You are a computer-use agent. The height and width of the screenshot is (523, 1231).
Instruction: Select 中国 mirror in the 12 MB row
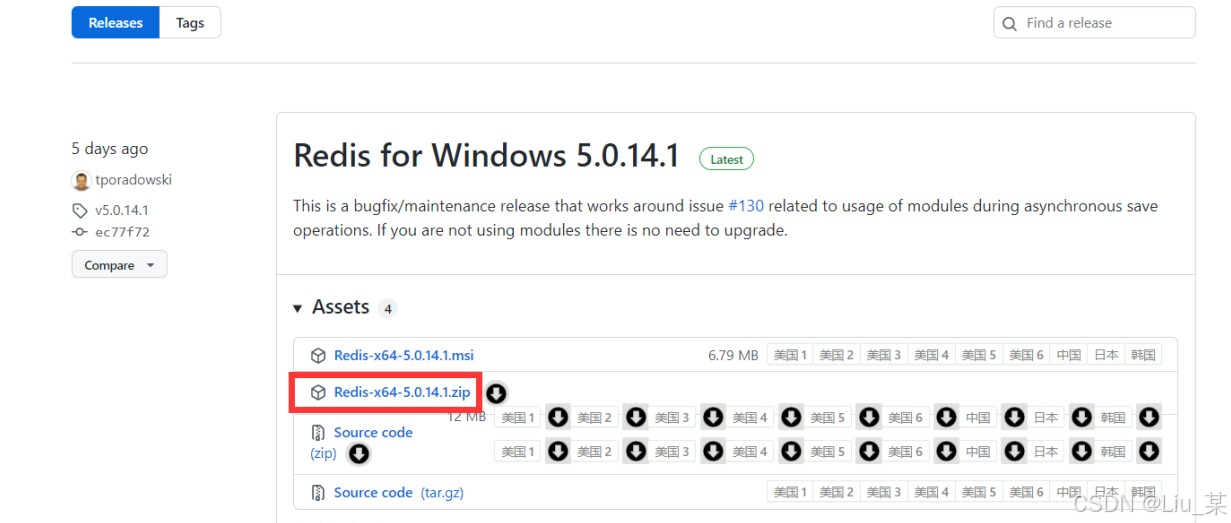tap(979, 418)
